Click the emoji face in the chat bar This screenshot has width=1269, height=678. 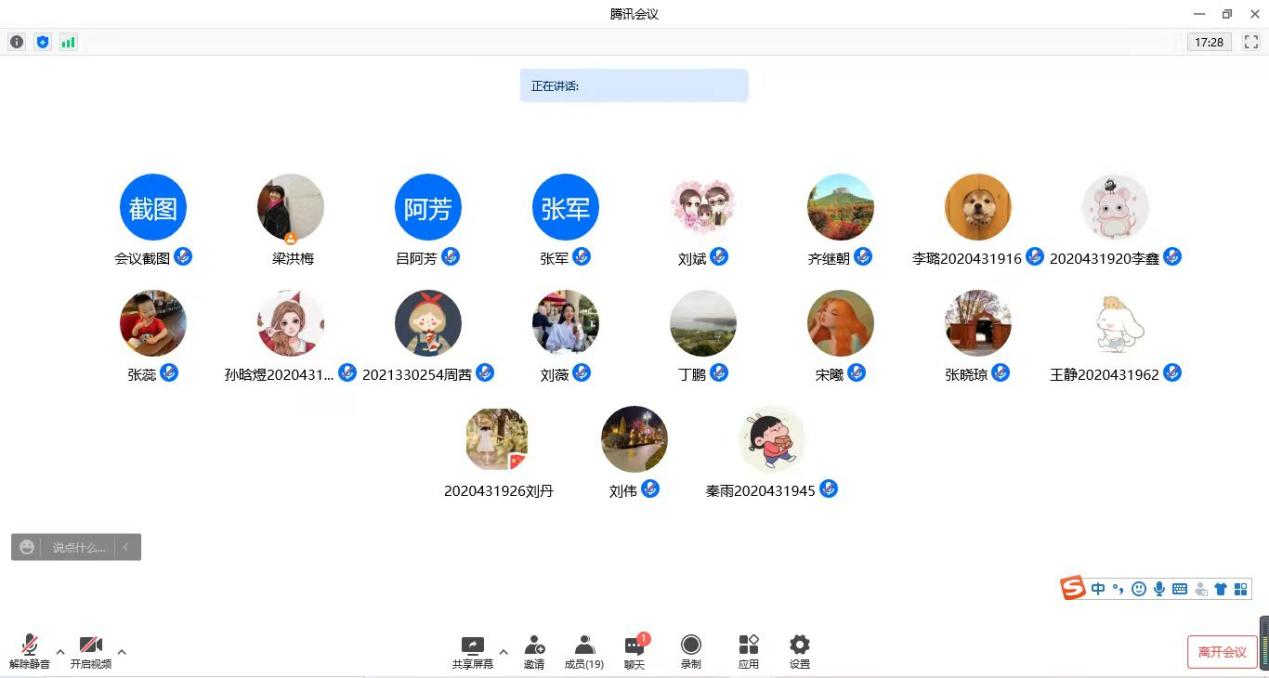[x=27, y=547]
